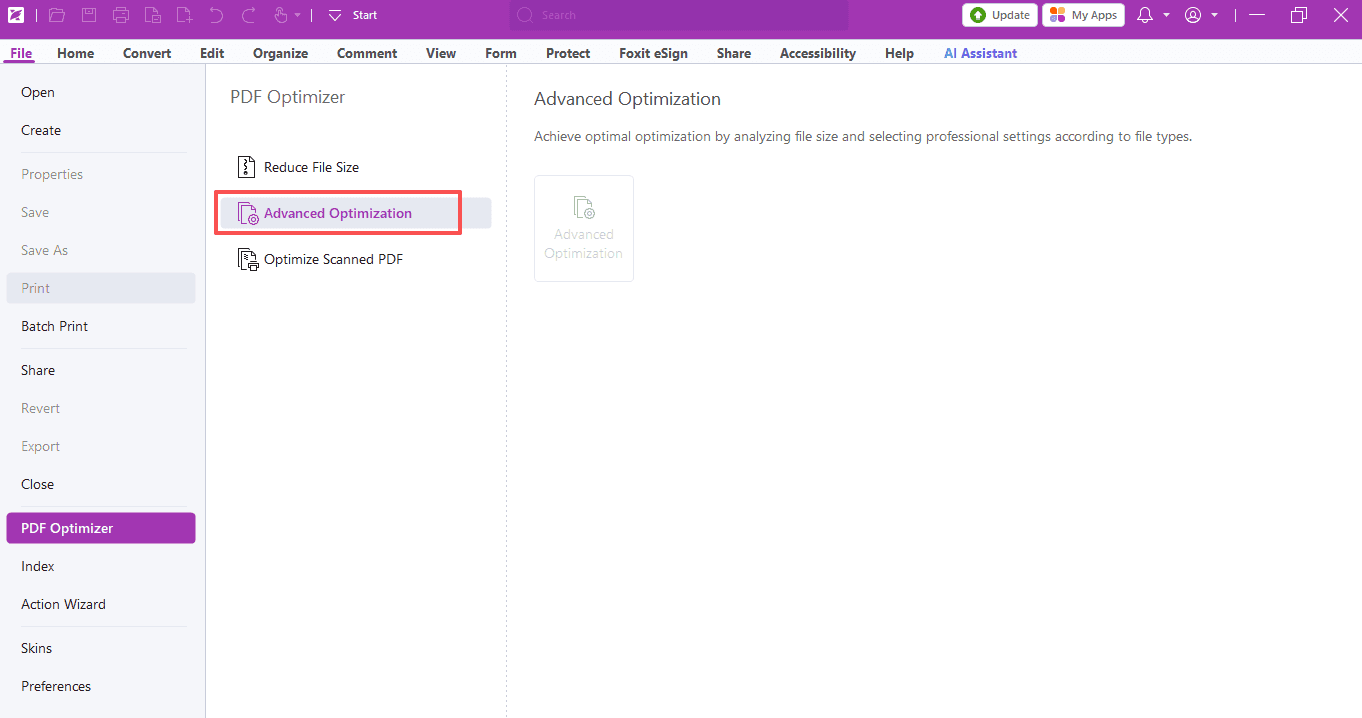Click the Print icon in quick access toolbar

pos(121,15)
